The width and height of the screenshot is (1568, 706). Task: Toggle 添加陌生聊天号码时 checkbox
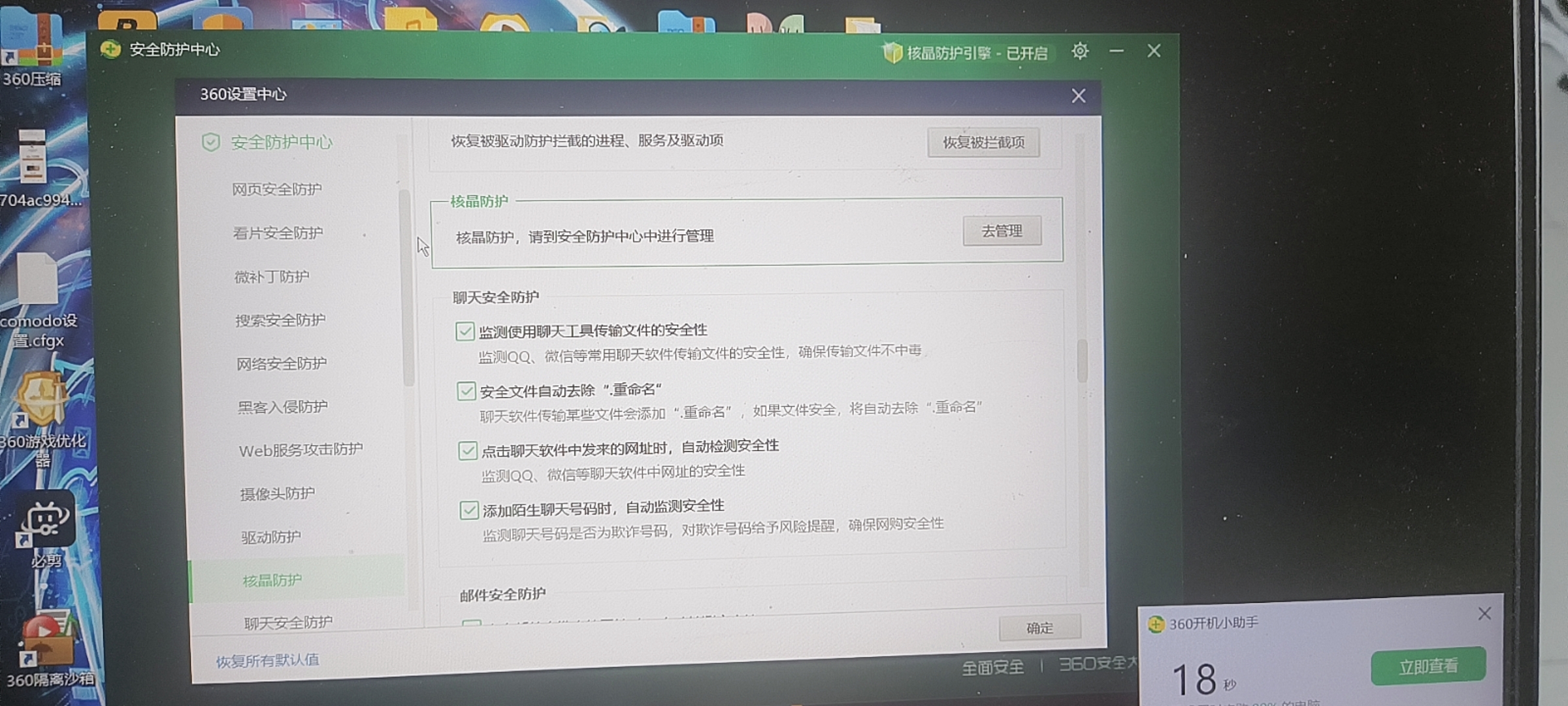[x=468, y=510]
